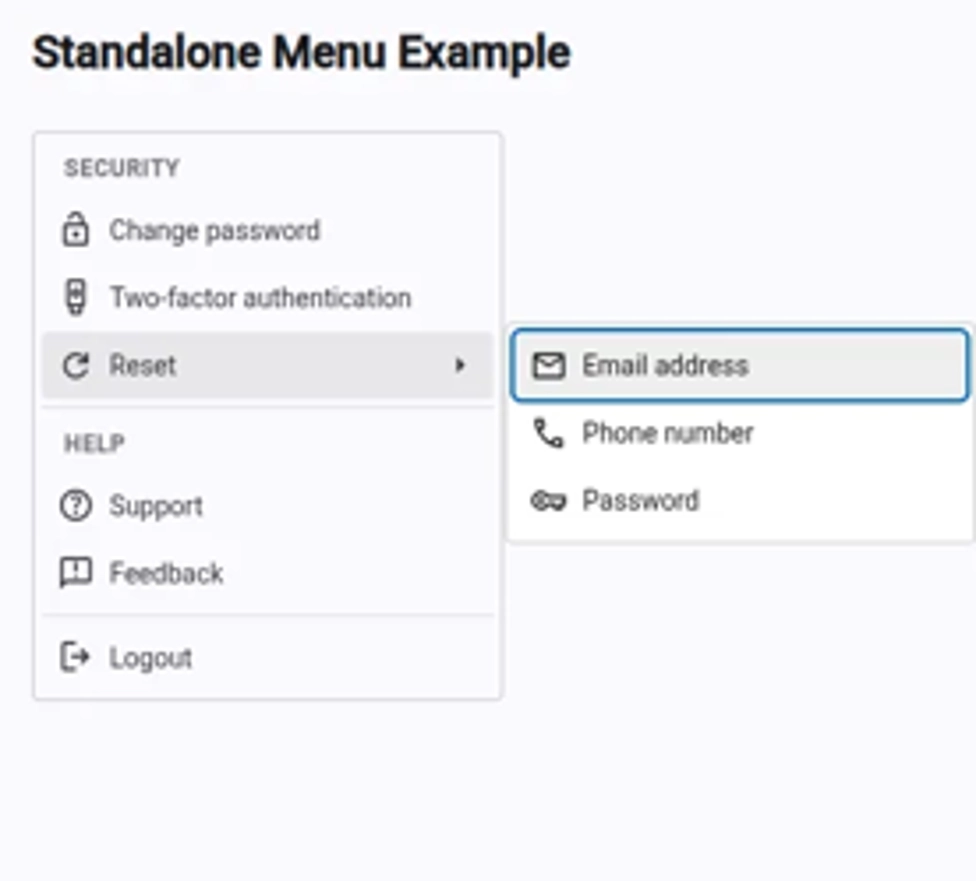Select the Change password menu item
This screenshot has height=881, width=977.
215,231
